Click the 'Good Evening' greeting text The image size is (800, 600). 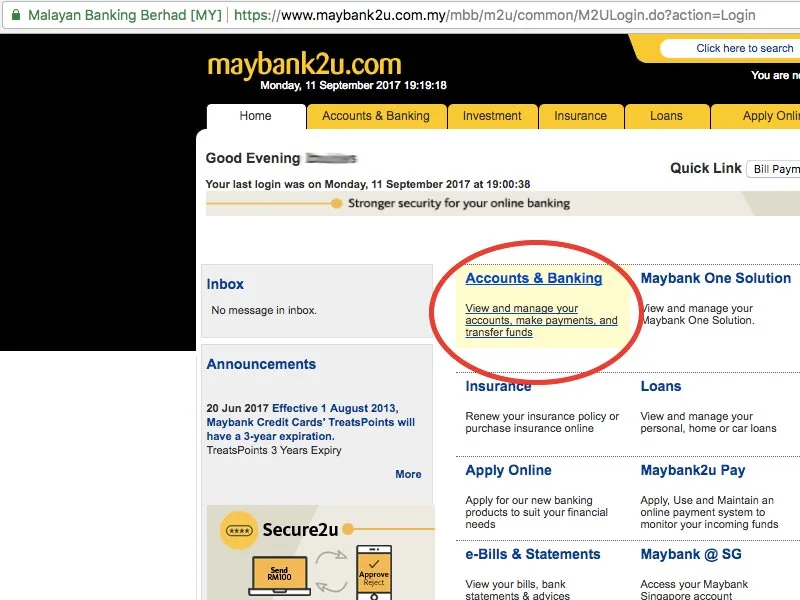pyautogui.click(x=253, y=158)
